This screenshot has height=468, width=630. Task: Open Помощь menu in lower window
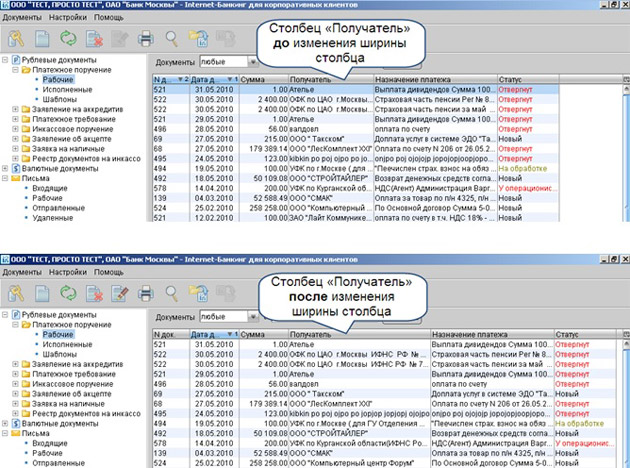109,272
